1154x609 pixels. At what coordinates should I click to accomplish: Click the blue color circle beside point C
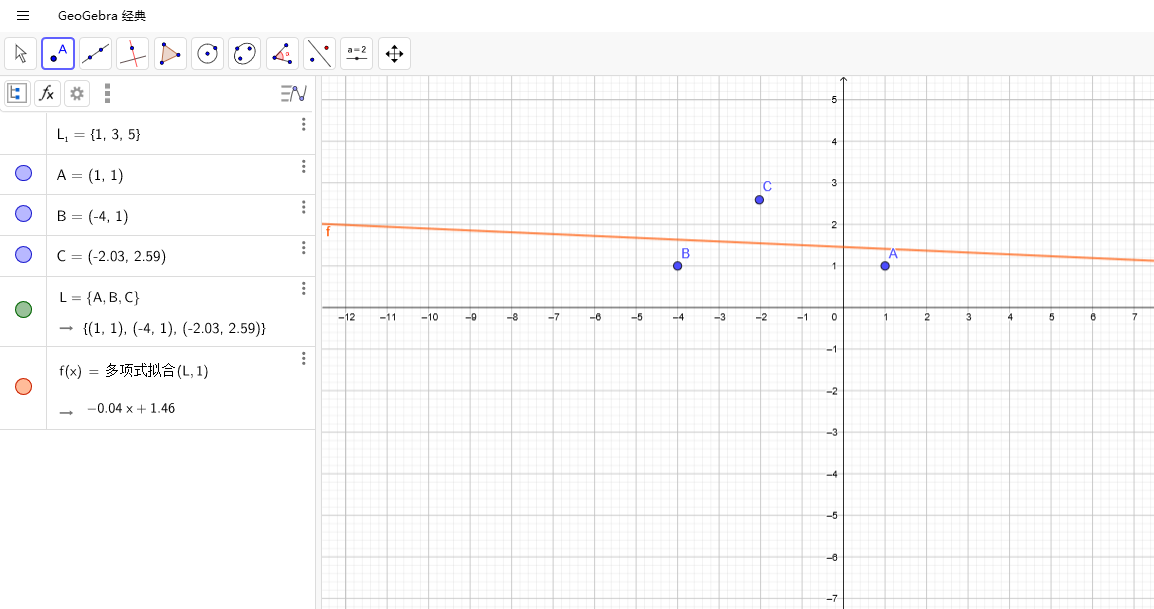(x=22, y=255)
